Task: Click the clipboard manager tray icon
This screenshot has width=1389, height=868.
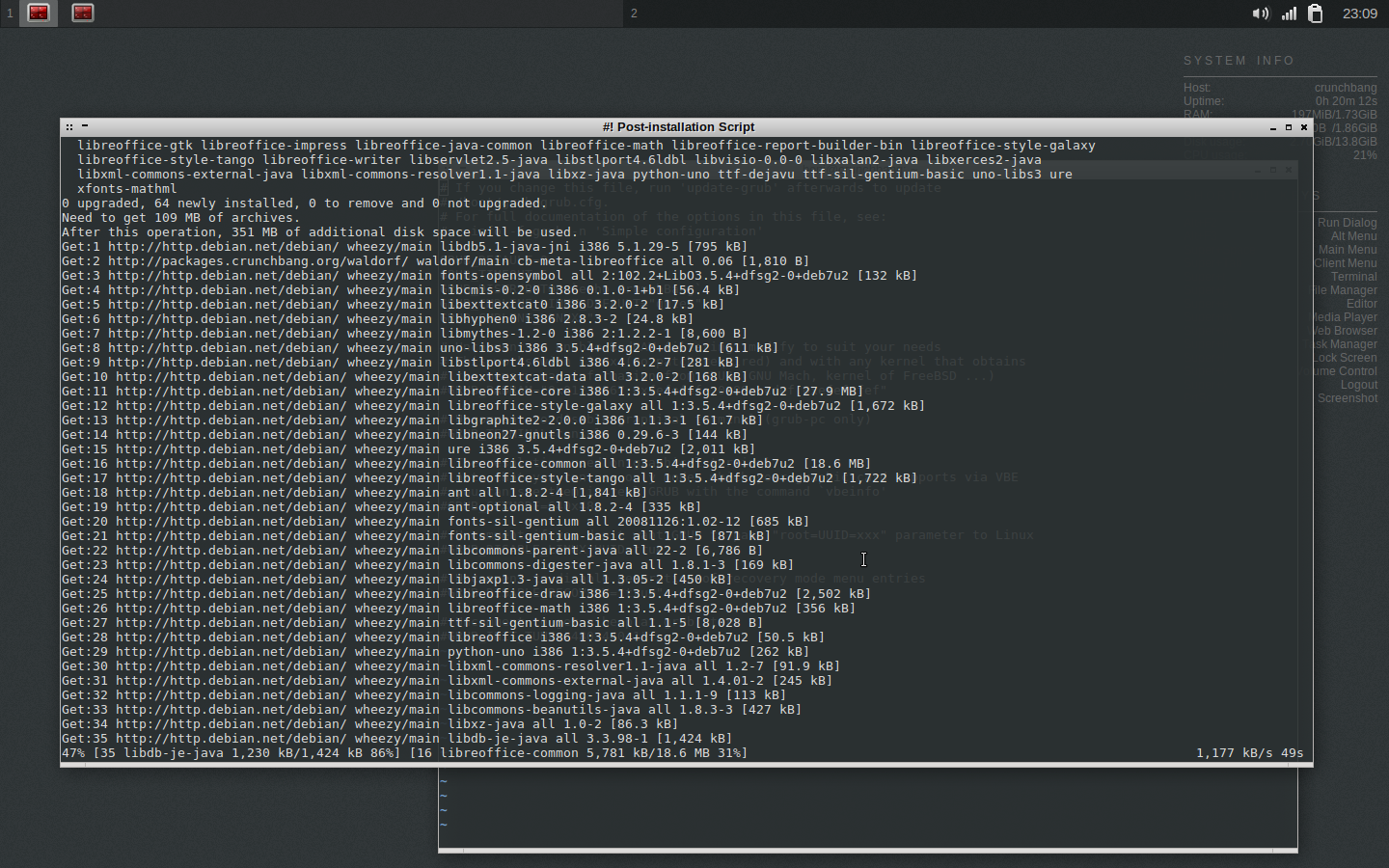Action: point(1316,14)
